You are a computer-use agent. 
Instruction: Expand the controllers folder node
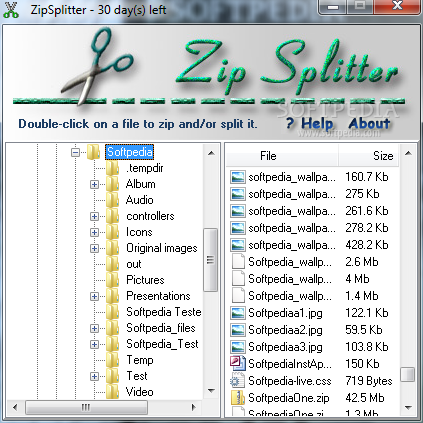pyautogui.click(x=94, y=216)
